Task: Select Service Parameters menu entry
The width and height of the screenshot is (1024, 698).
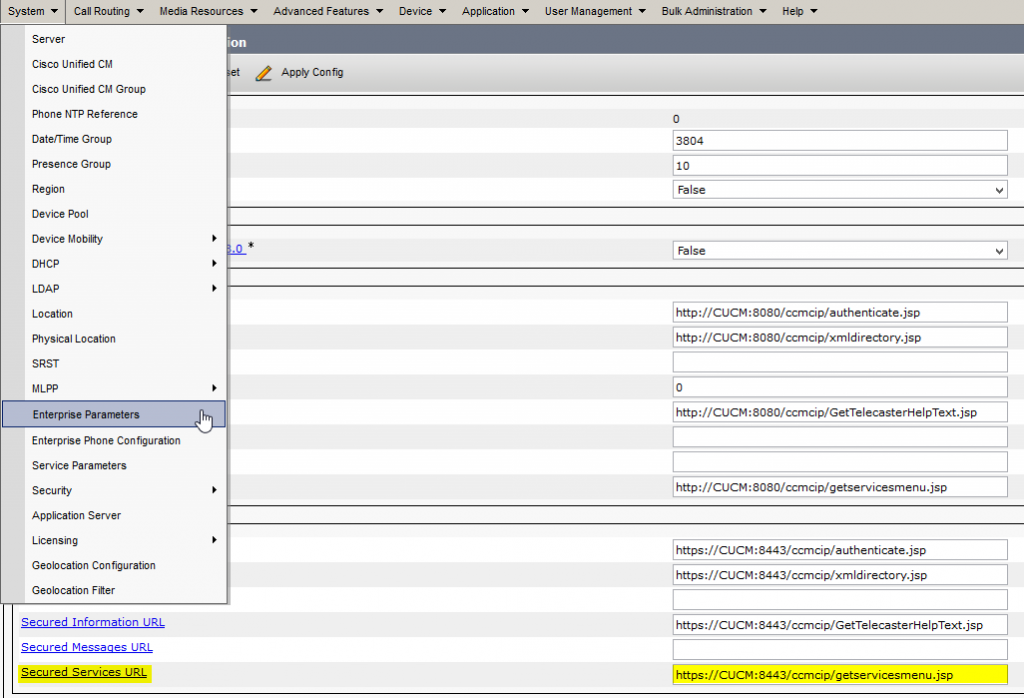Action: [x=79, y=465]
